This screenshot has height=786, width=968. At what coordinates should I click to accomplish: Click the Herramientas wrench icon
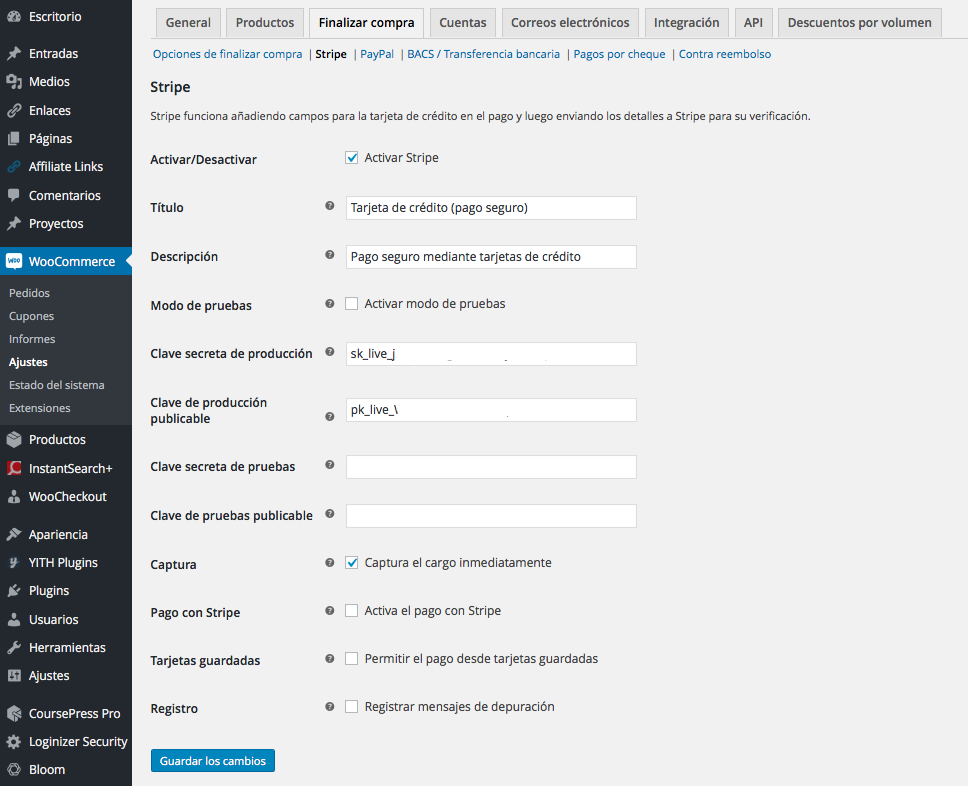coord(14,648)
